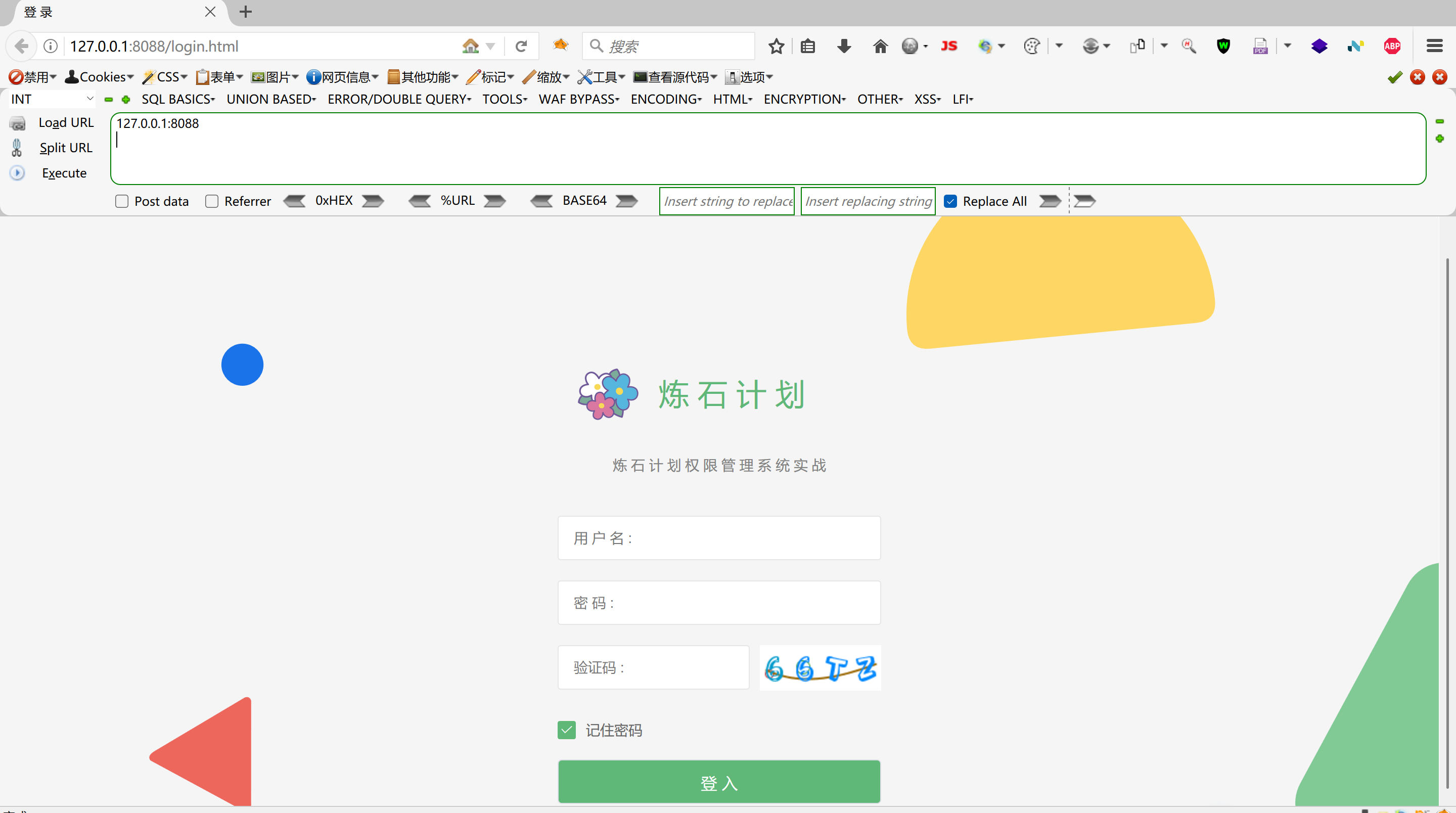Enable the Referrer checkbox

(212, 201)
